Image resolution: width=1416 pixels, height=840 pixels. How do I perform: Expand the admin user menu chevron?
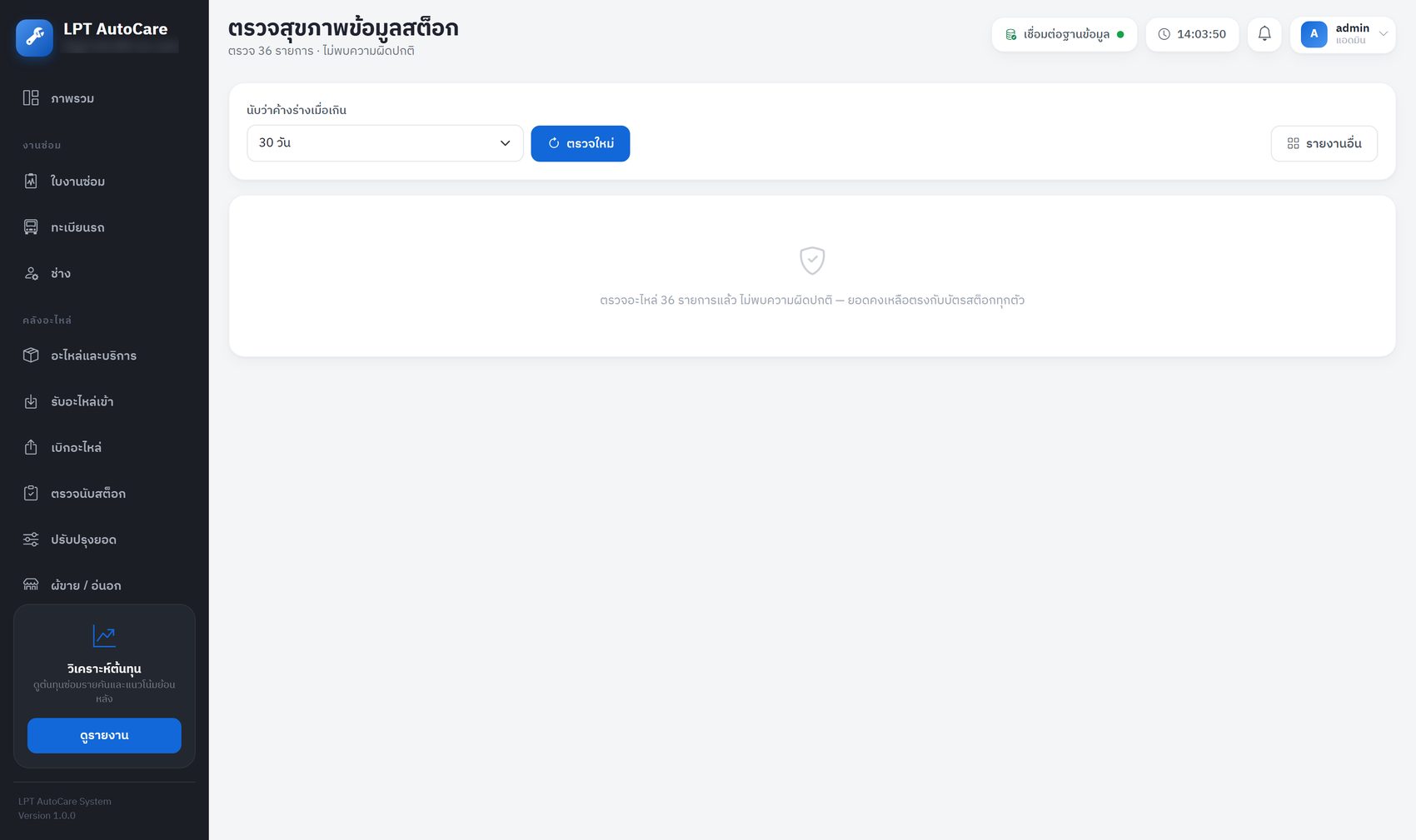click(x=1384, y=34)
